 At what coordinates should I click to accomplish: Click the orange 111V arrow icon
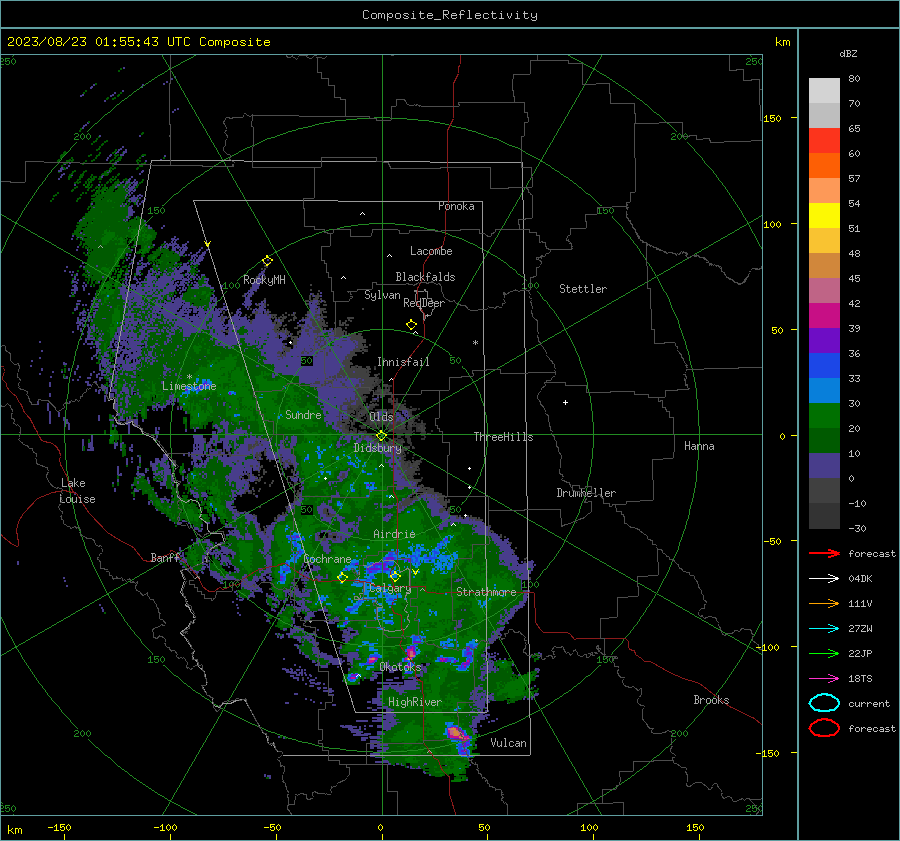click(x=824, y=603)
